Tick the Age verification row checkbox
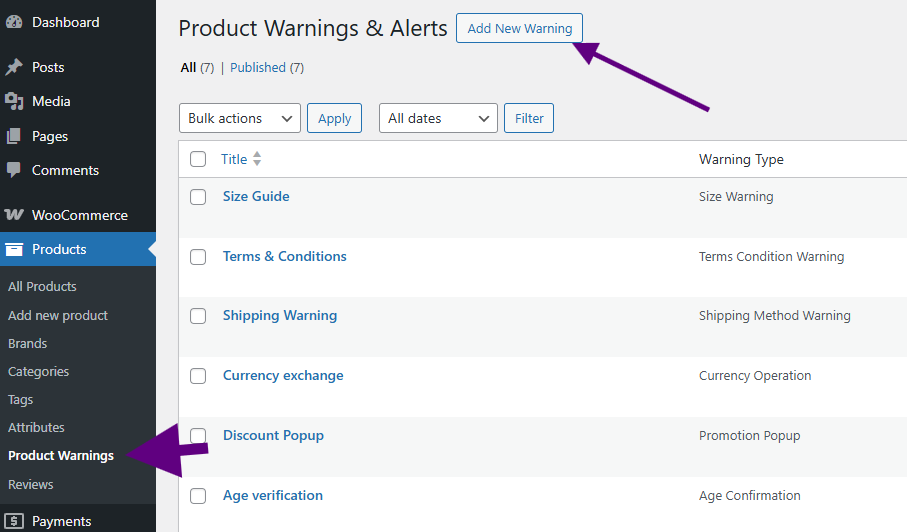Screen dimensions: 907x532 click(x=198, y=496)
